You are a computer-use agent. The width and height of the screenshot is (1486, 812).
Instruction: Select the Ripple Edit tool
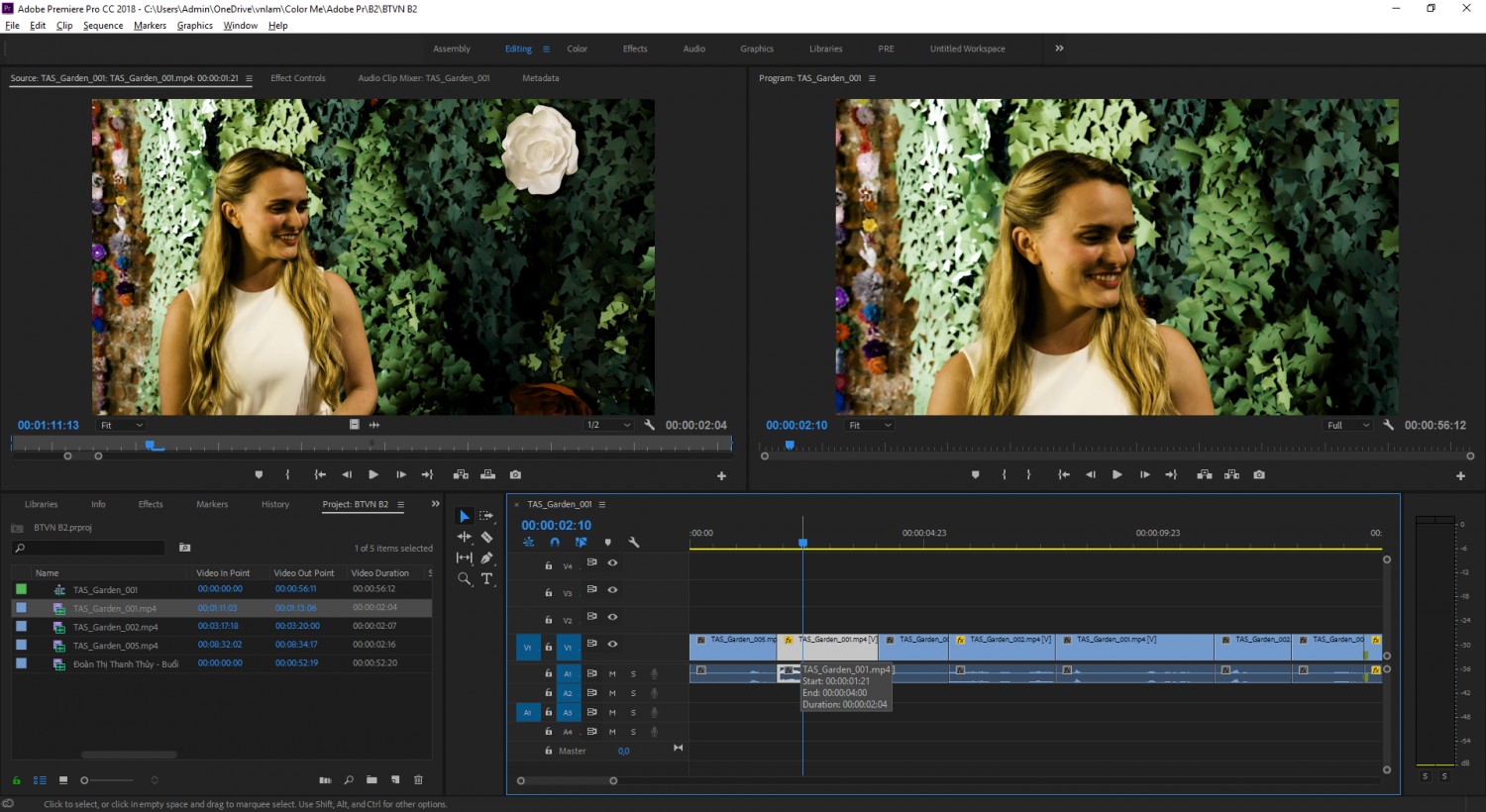click(464, 537)
